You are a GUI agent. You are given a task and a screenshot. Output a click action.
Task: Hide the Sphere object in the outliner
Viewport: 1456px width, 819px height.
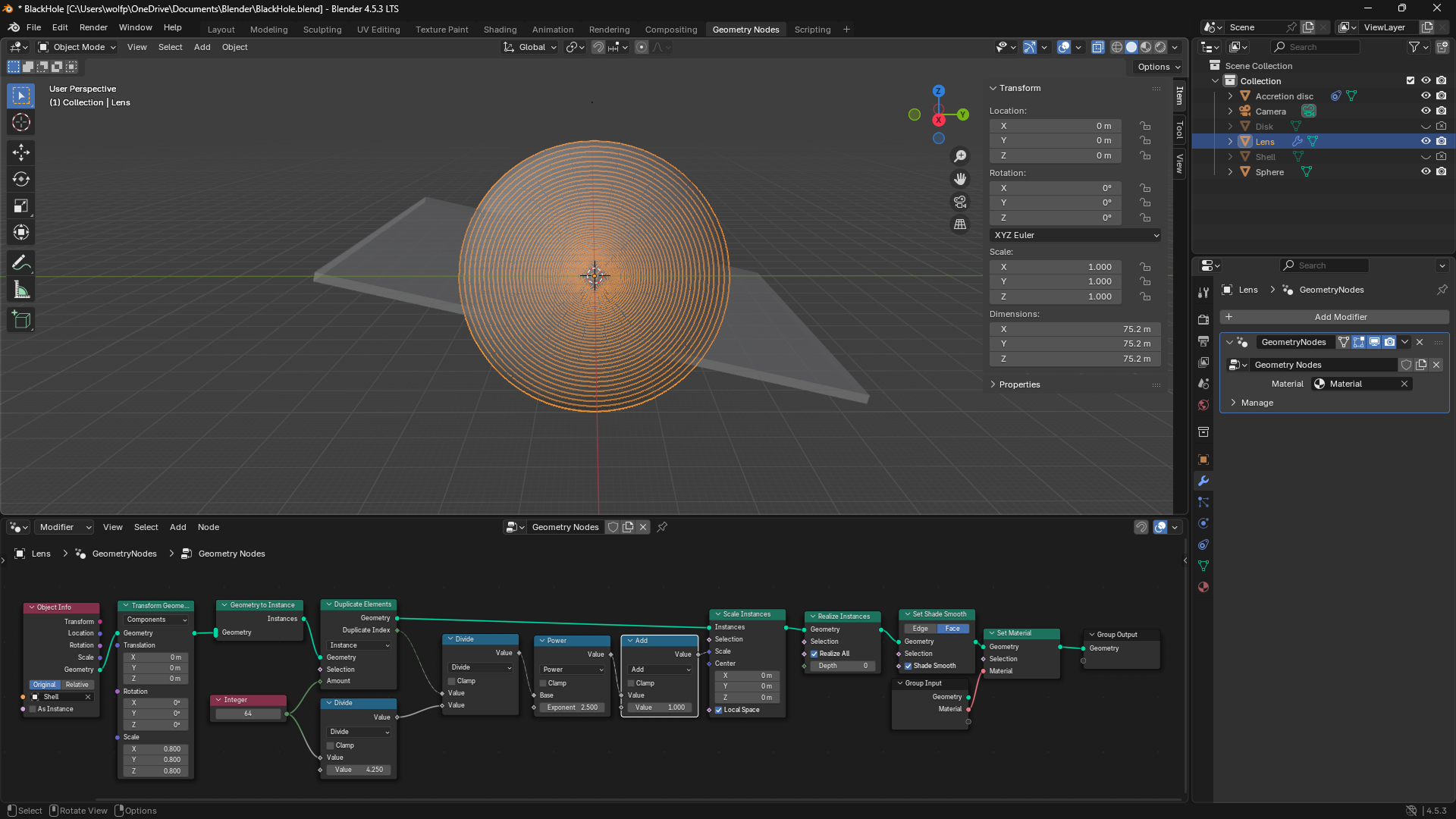pos(1426,172)
